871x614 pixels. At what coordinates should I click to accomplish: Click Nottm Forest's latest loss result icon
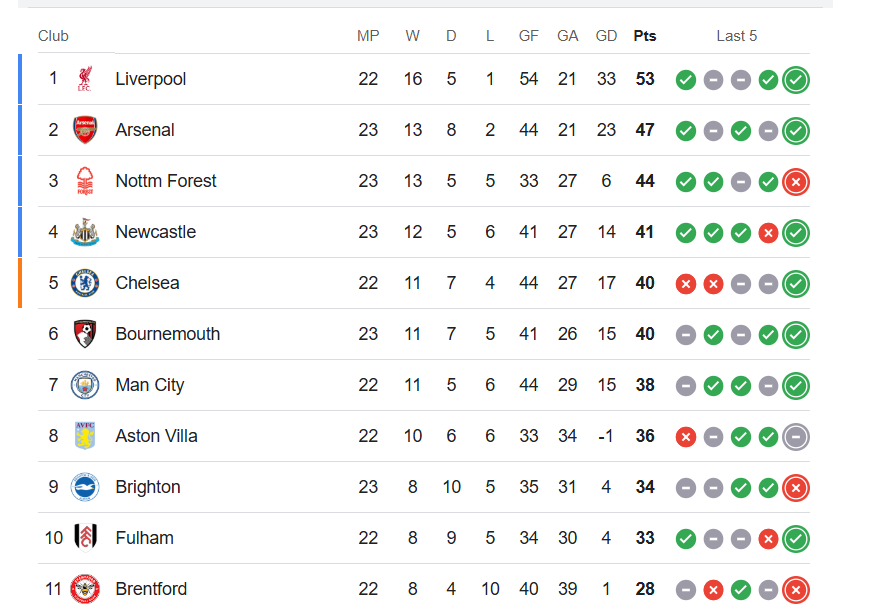click(x=796, y=182)
